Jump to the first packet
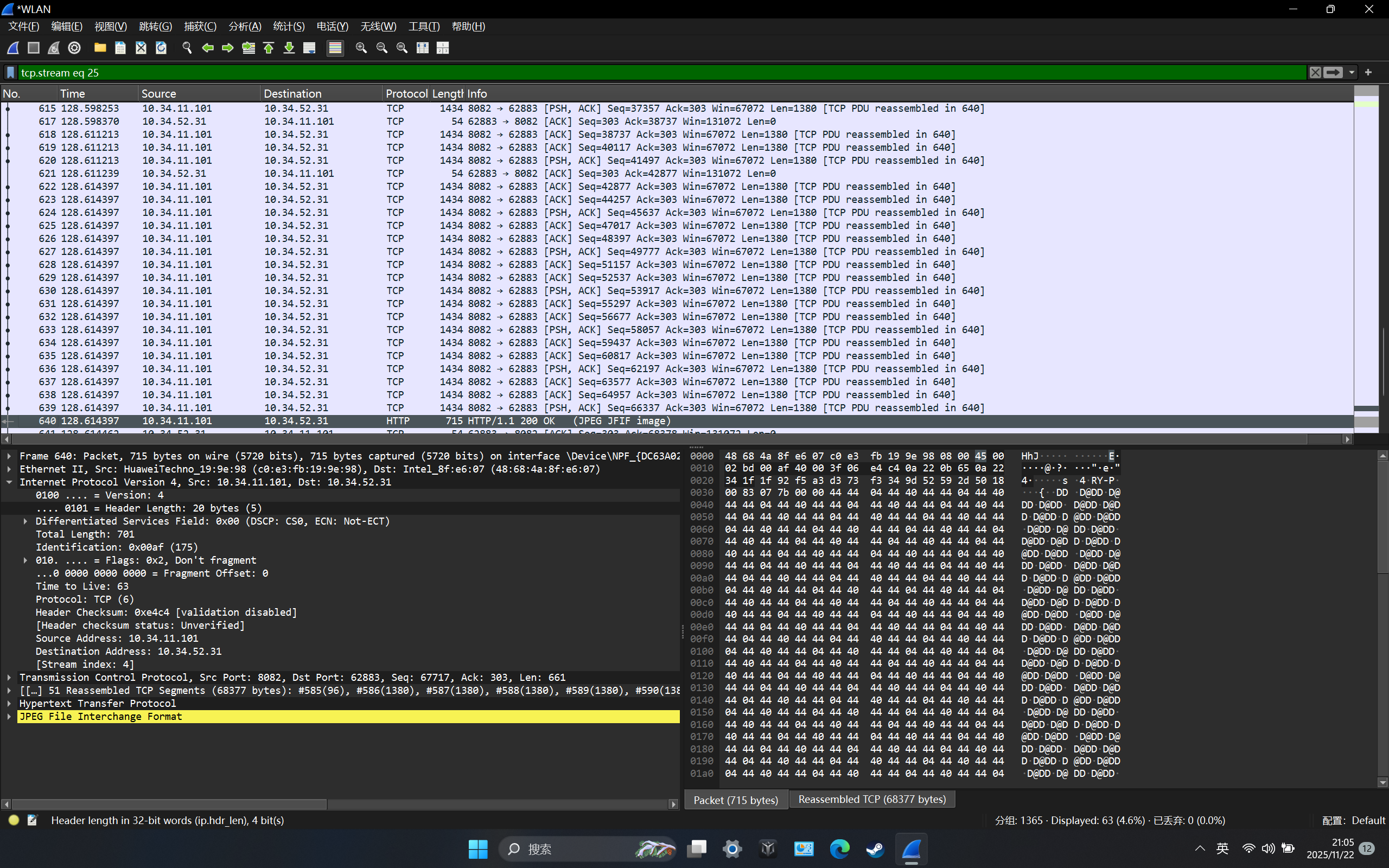This screenshot has width=1389, height=868. coord(269,48)
